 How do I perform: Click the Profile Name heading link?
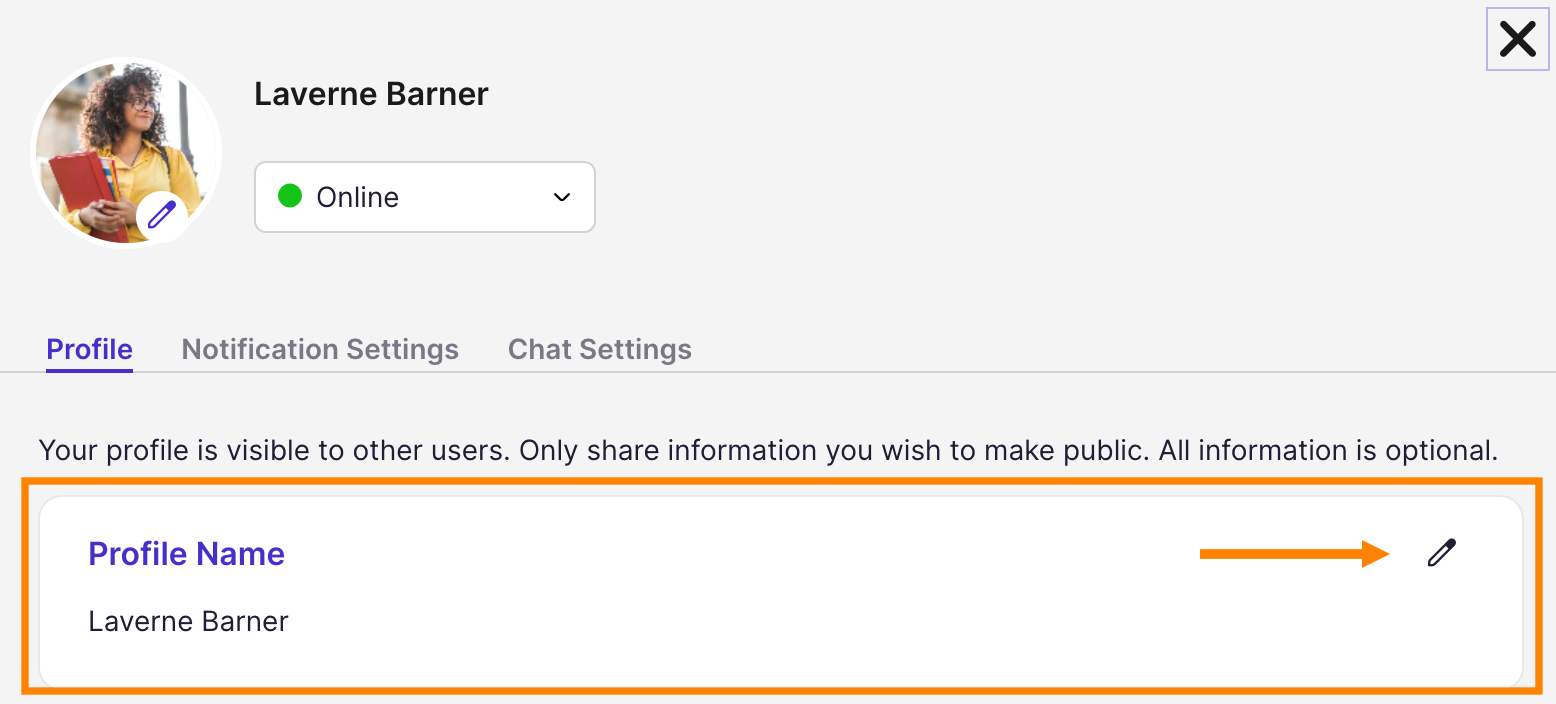(x=186, y=553)
